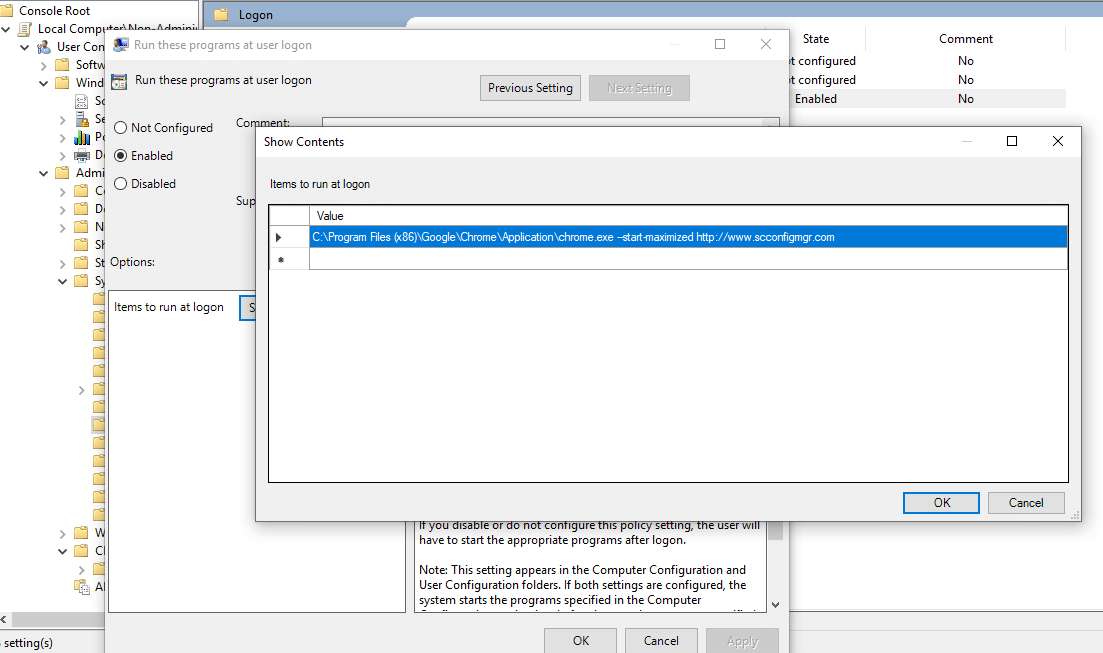The width and height of the screenshot is (1103, 653).
Task: Click the Comment column header
Action: coord(966,39)
